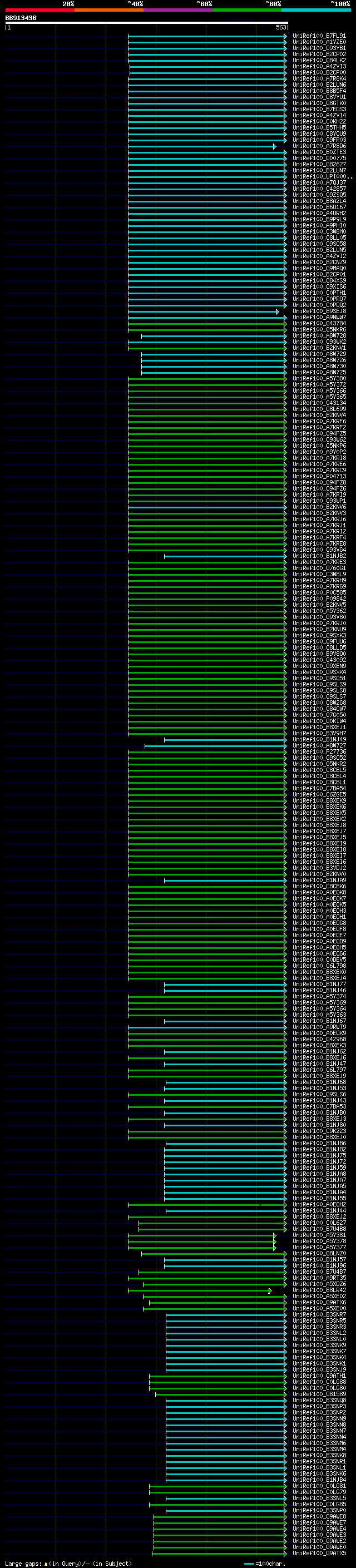
Task: Click hit label UniRef100_A8W728
Action: tap(319, 336)
